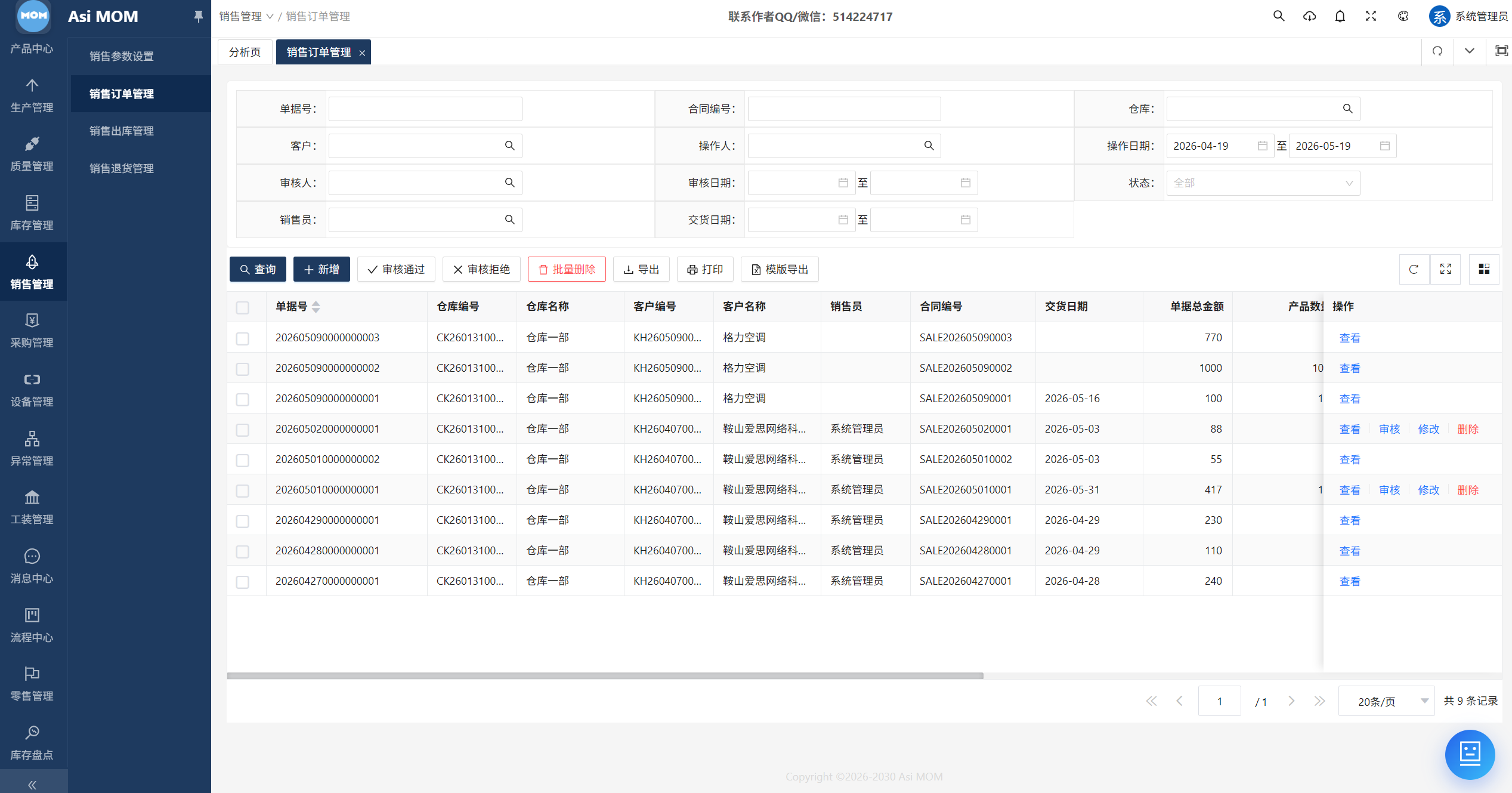Check row 202605090000000003
The height and width of the screenshot is (793, 1512).
coord(242,338)
